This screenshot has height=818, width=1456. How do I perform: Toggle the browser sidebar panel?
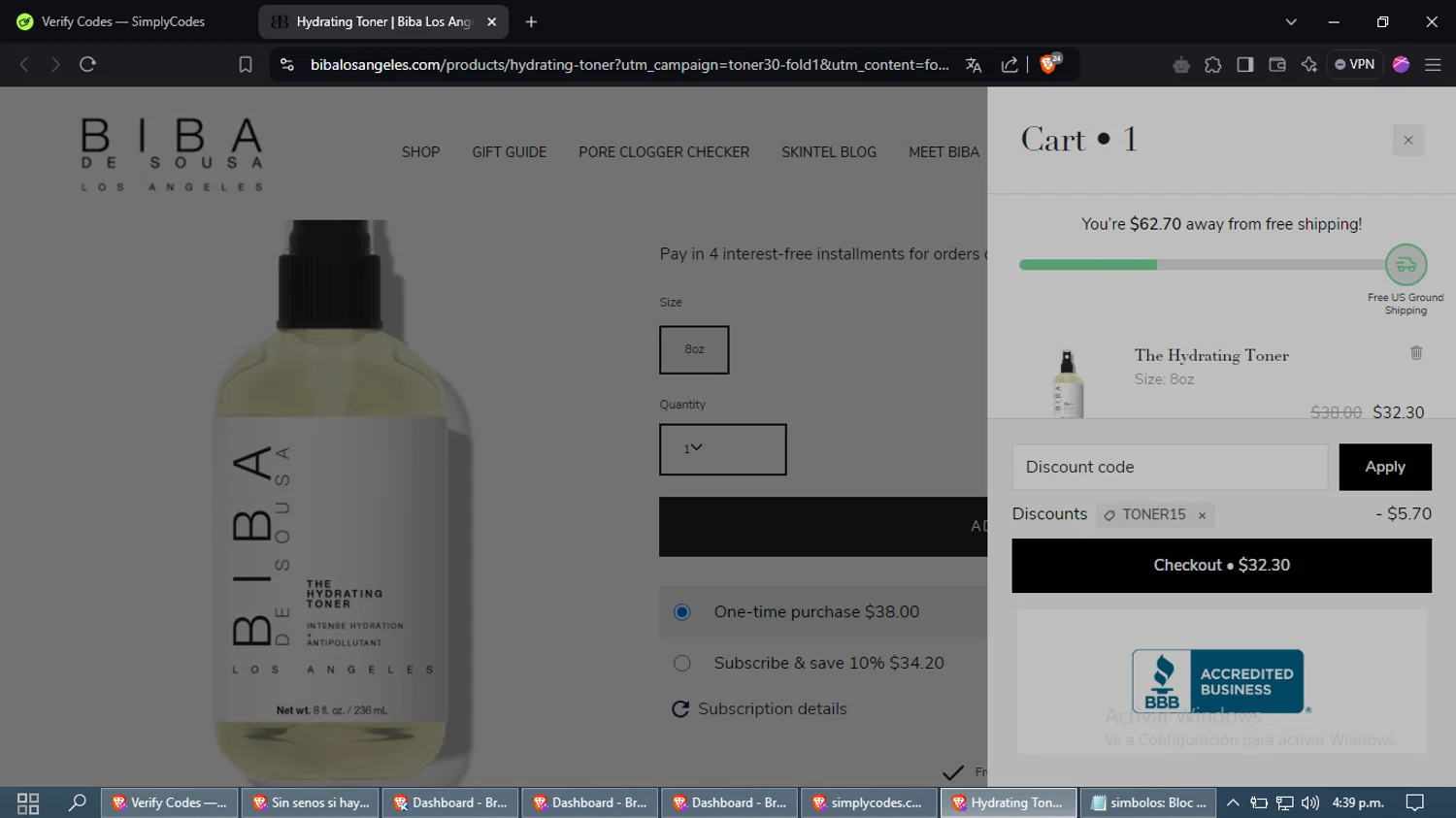[1245, 64]
